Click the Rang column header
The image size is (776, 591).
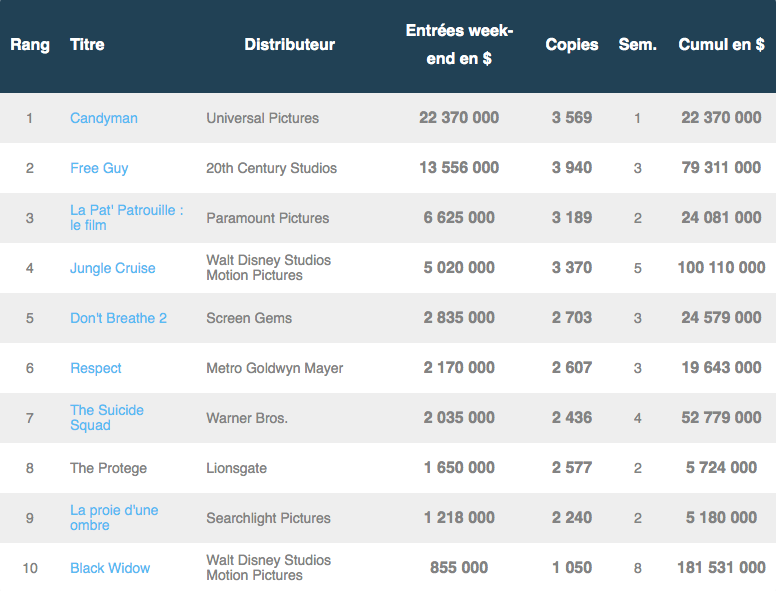[30, 45]
